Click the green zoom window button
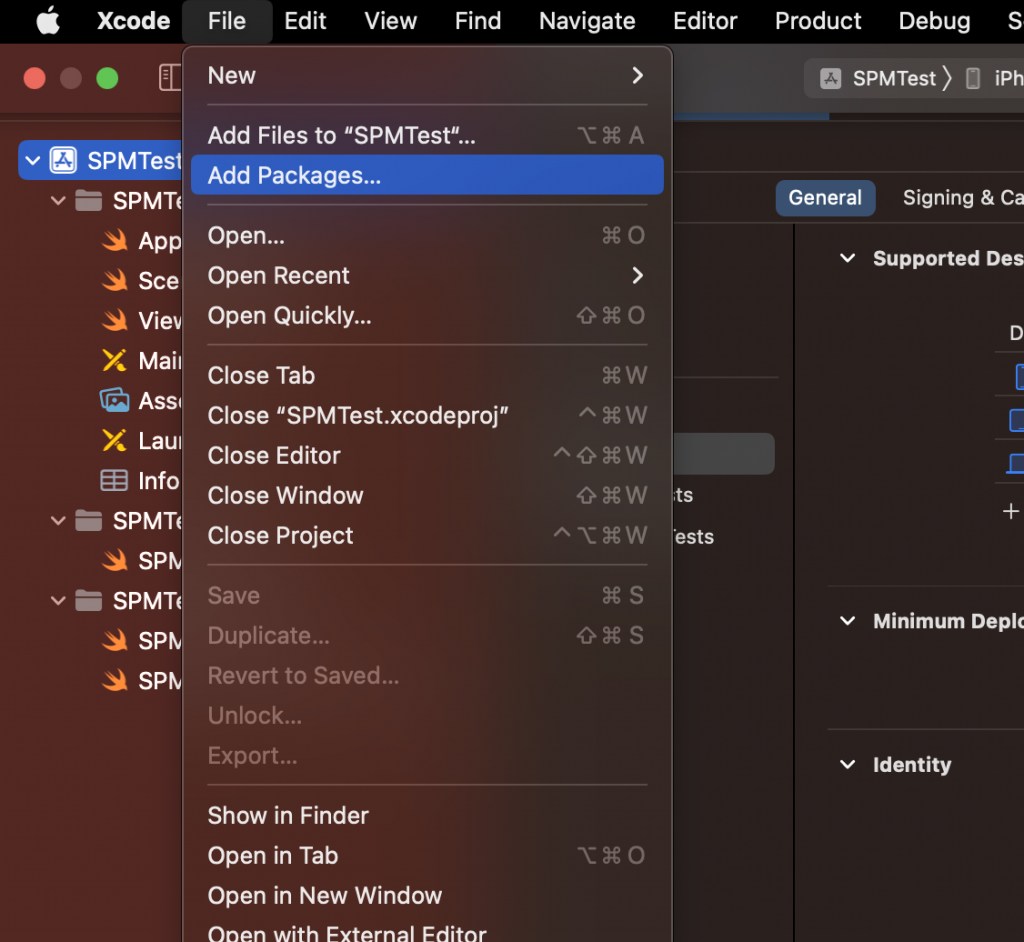This screenshot has width=1024, height=942. pyautogui.click(x=107, y=78)
